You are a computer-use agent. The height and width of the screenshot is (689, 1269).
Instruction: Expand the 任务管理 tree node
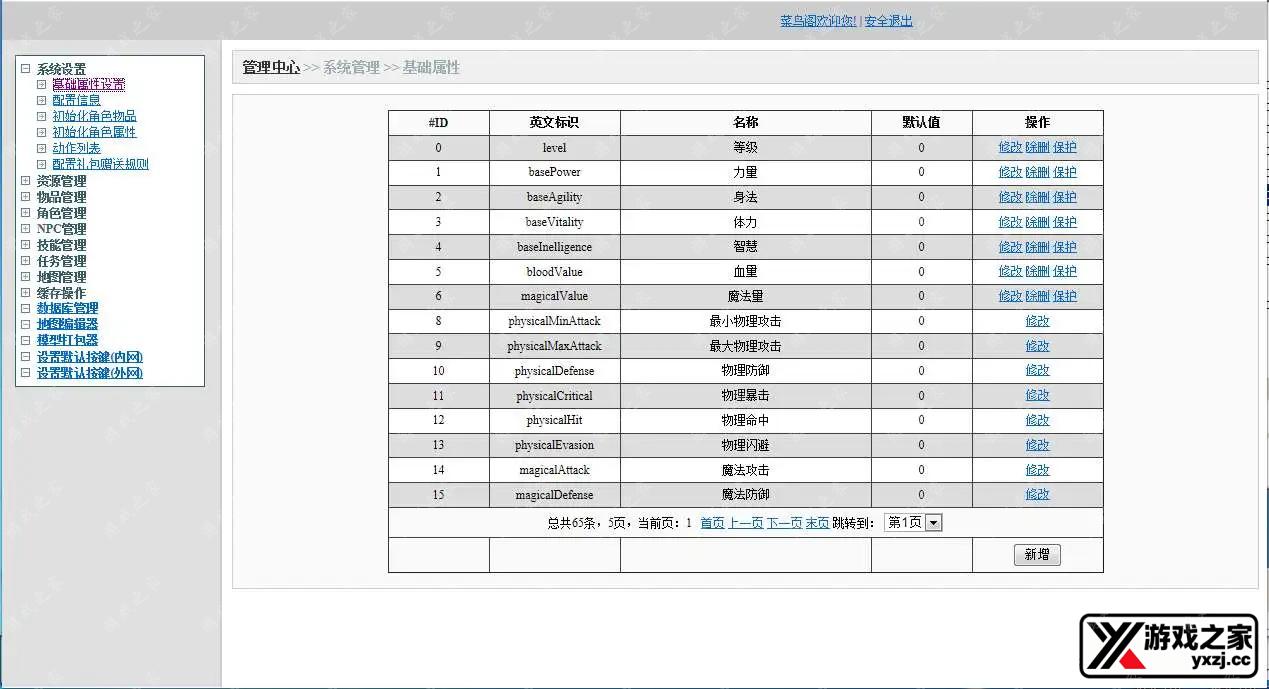point(26,261)
